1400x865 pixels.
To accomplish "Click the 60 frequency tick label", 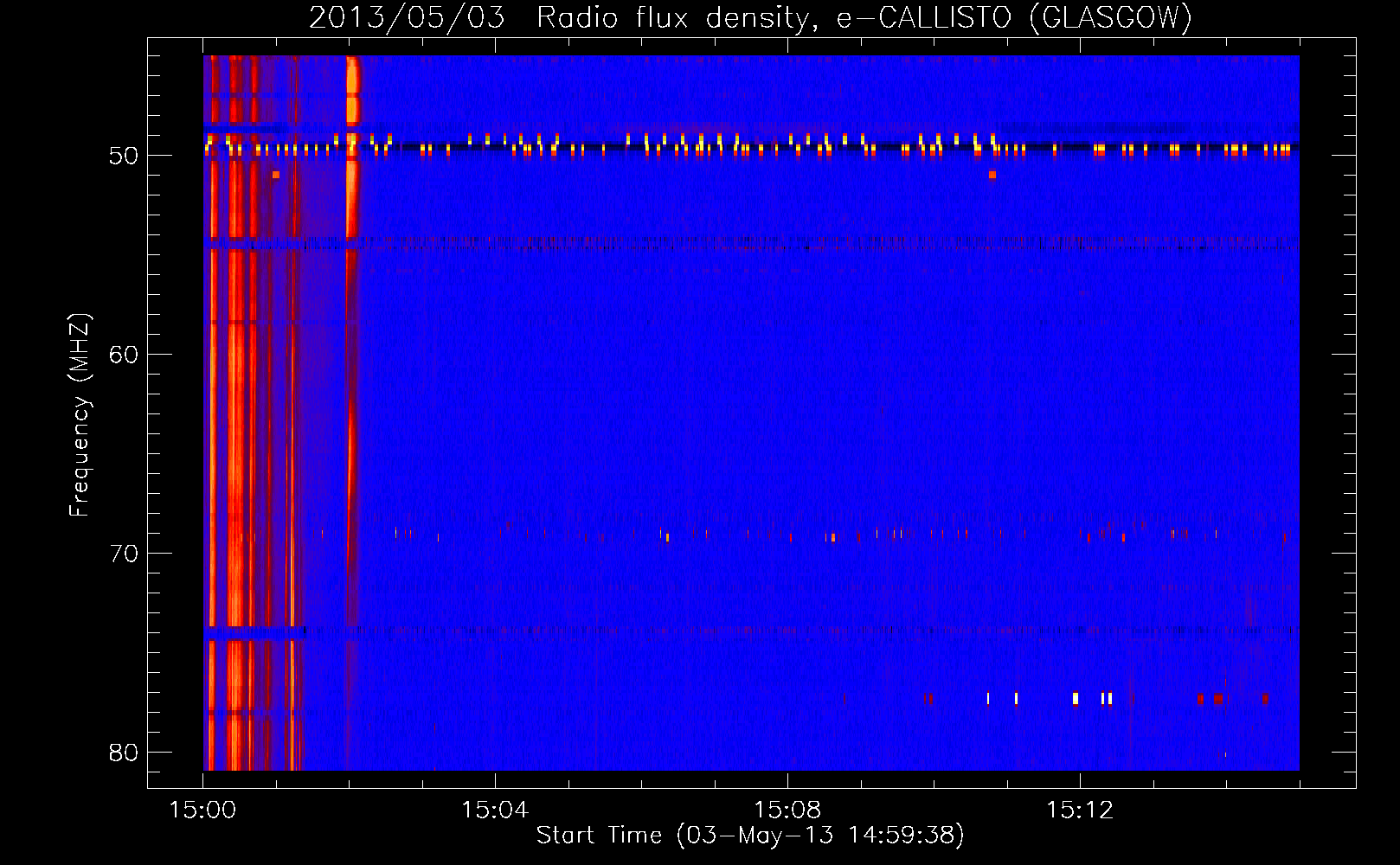I will 124,355.
